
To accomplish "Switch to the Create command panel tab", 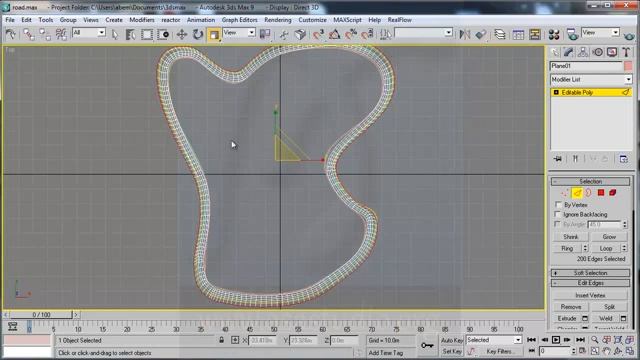I will [555, 52].
